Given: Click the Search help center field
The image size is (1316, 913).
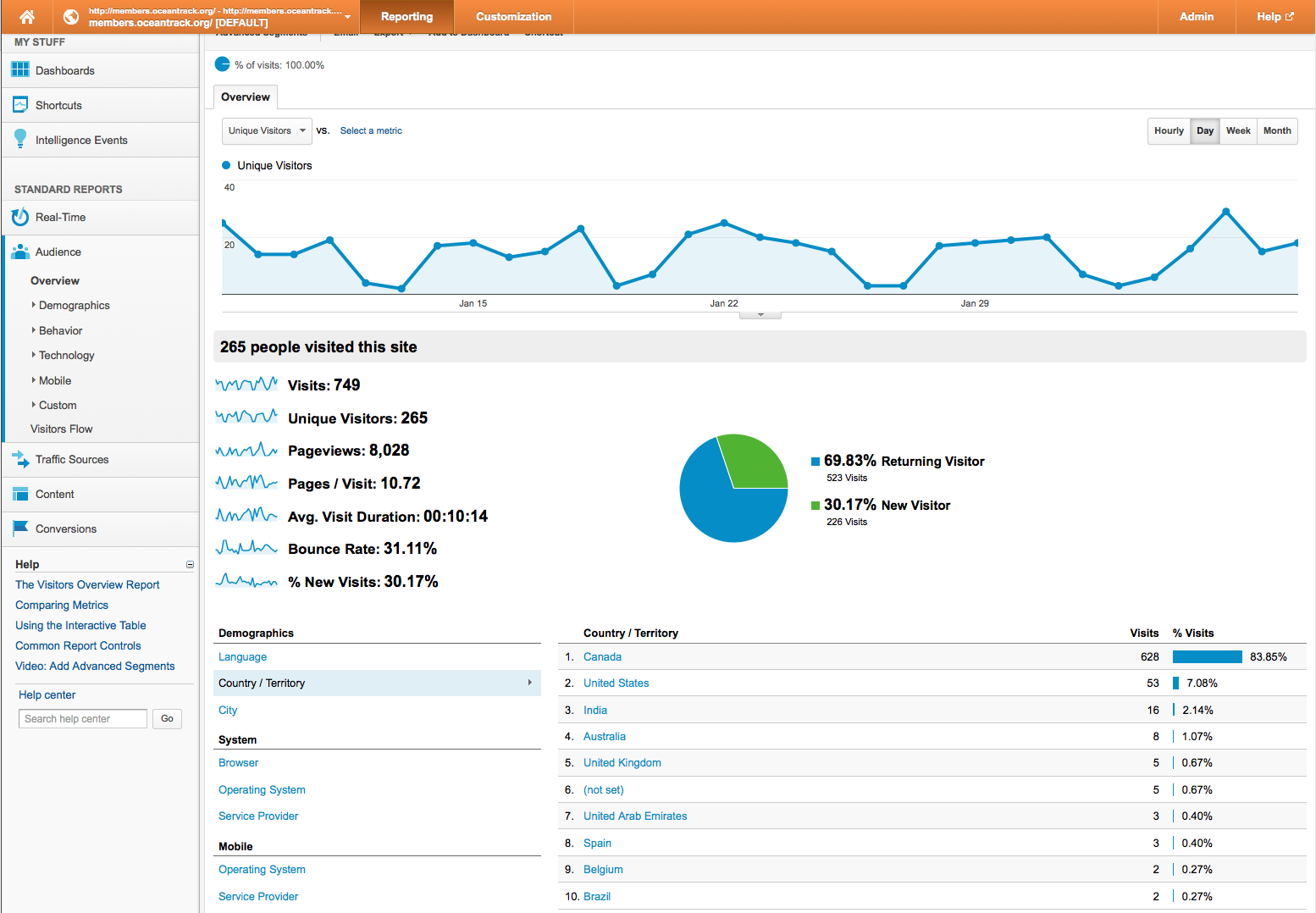Looking at the screenshot, I should [x=83, y=719].
